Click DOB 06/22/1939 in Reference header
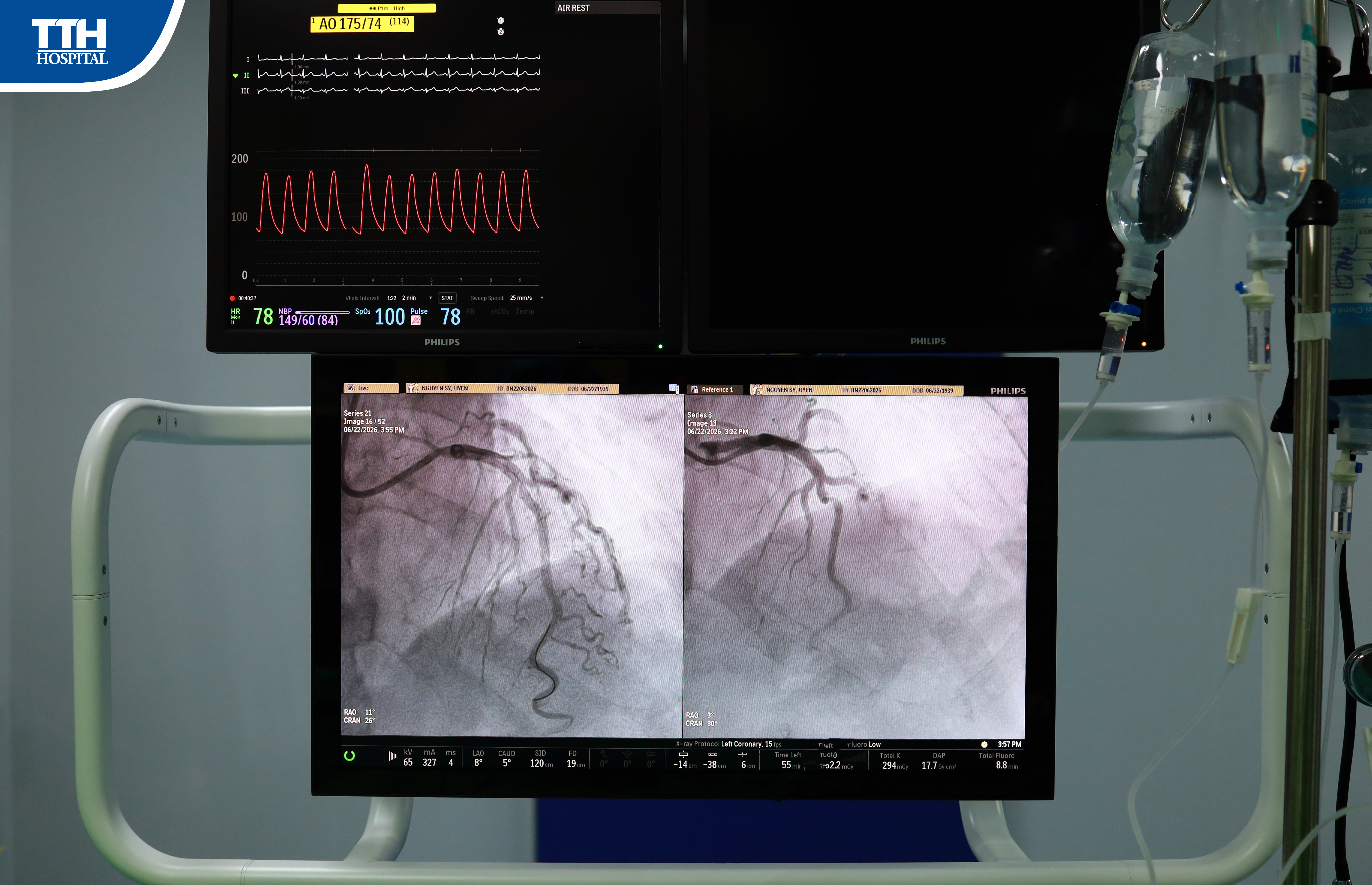Viewport: 1372px width, 885px height. pyautogui.click(x=933, y=390)
